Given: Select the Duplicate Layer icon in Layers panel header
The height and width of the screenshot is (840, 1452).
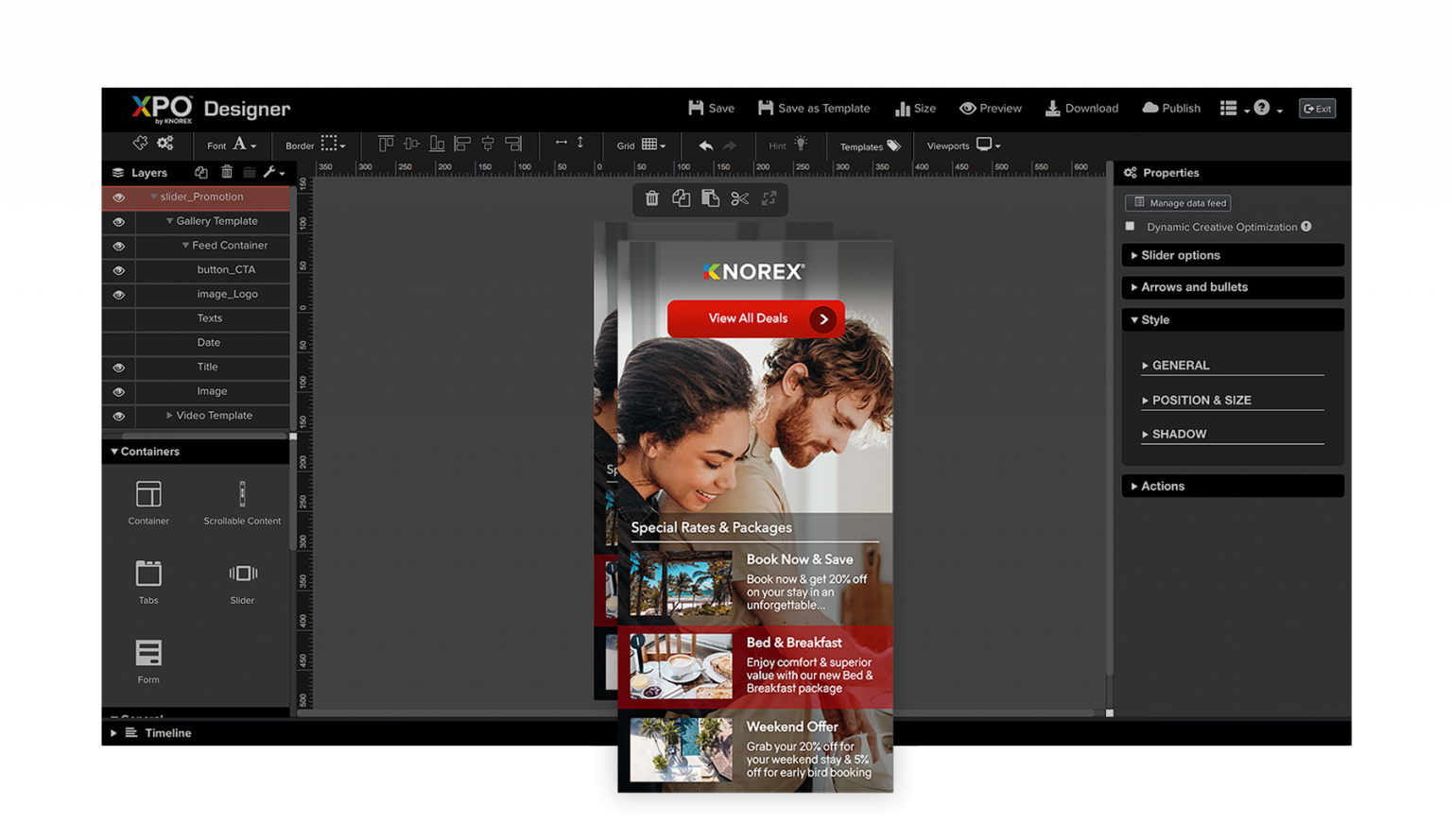Looking at the screenshot, I should coord(201,172).
